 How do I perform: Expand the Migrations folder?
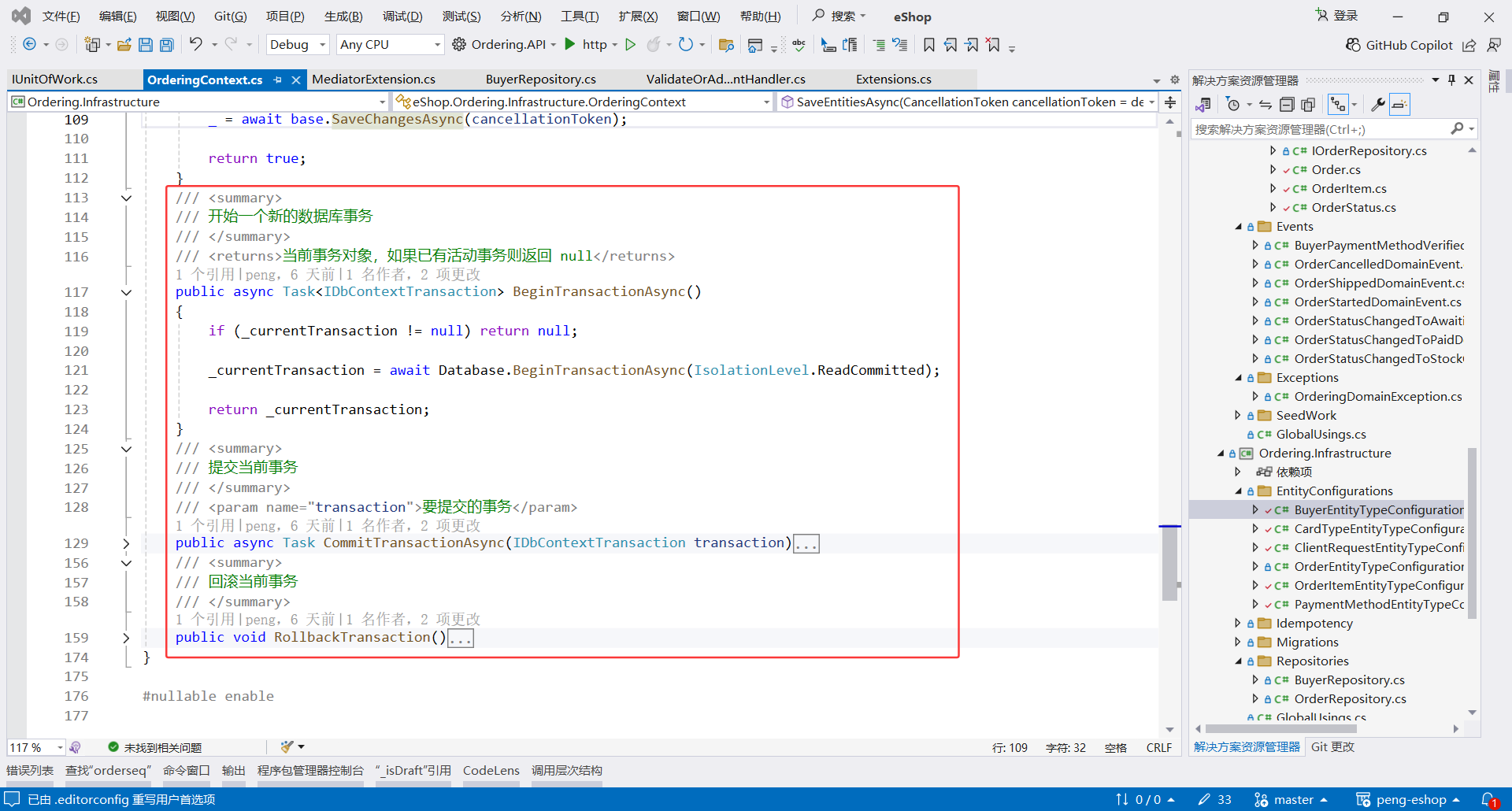coord(1238,642)
